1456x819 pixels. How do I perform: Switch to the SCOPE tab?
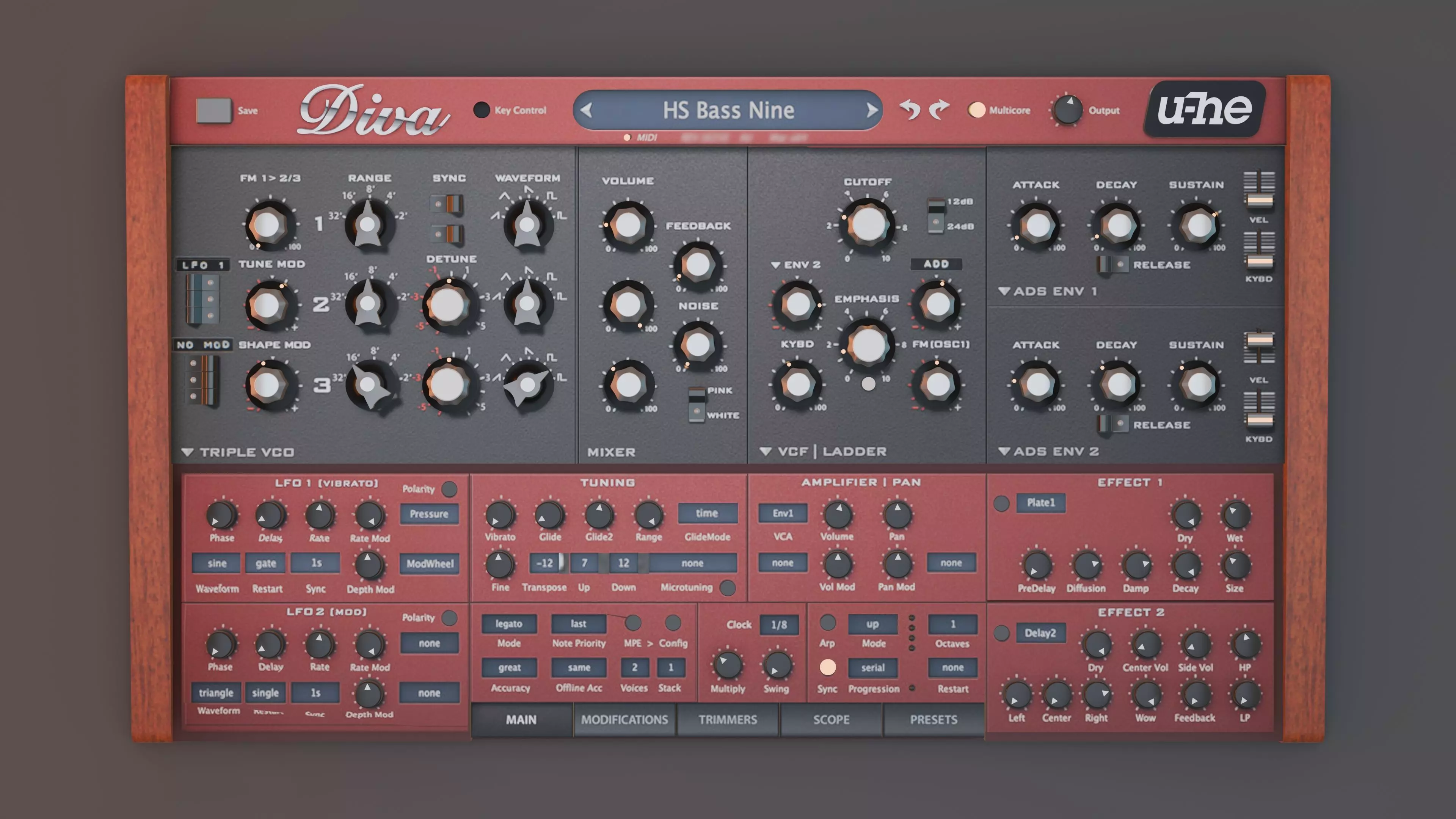coord(831,720)
